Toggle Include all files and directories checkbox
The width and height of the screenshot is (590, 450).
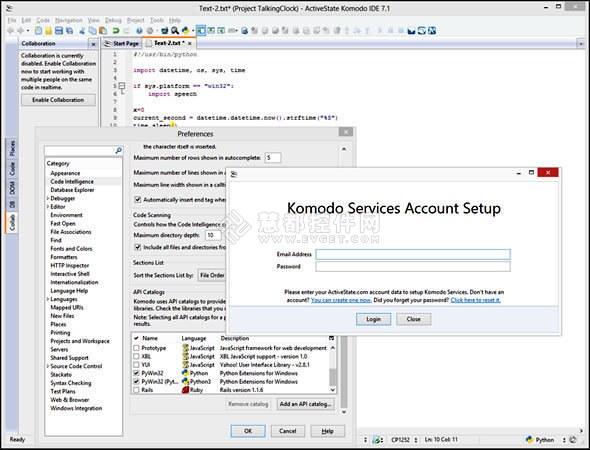tap(138, 247)
